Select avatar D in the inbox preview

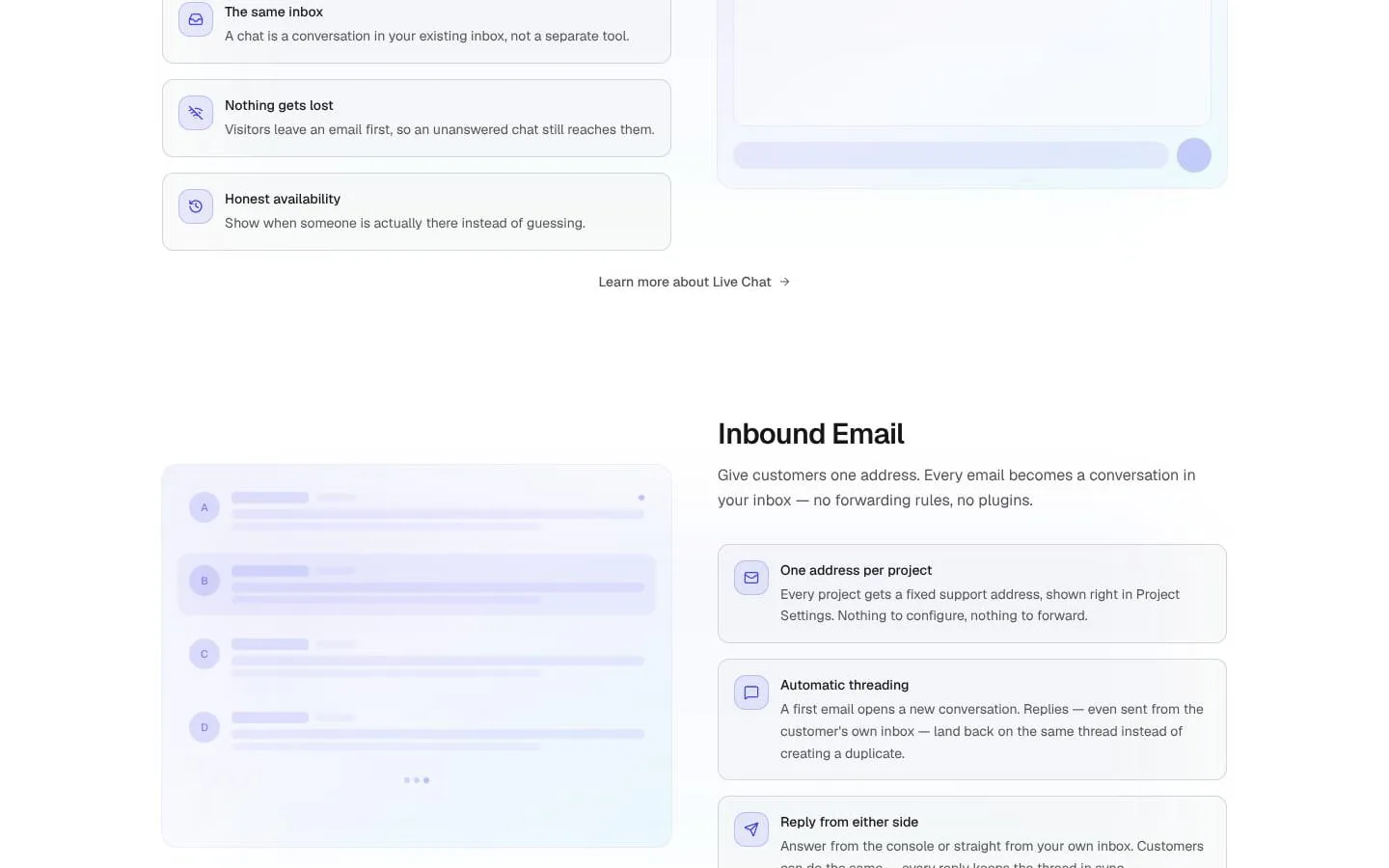pyautogui.click(x=204, y=727)
